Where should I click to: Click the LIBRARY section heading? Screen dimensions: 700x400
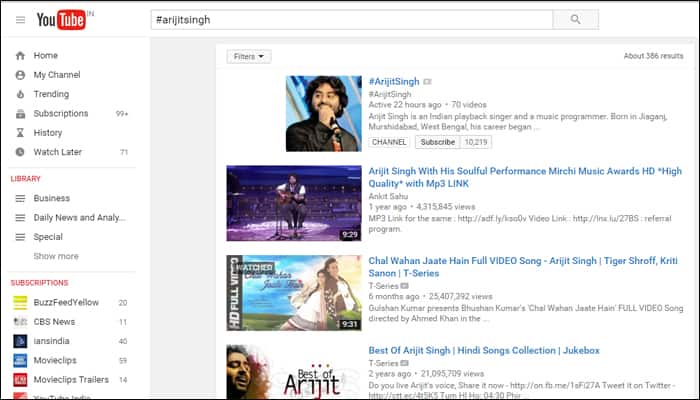point(25,179)
